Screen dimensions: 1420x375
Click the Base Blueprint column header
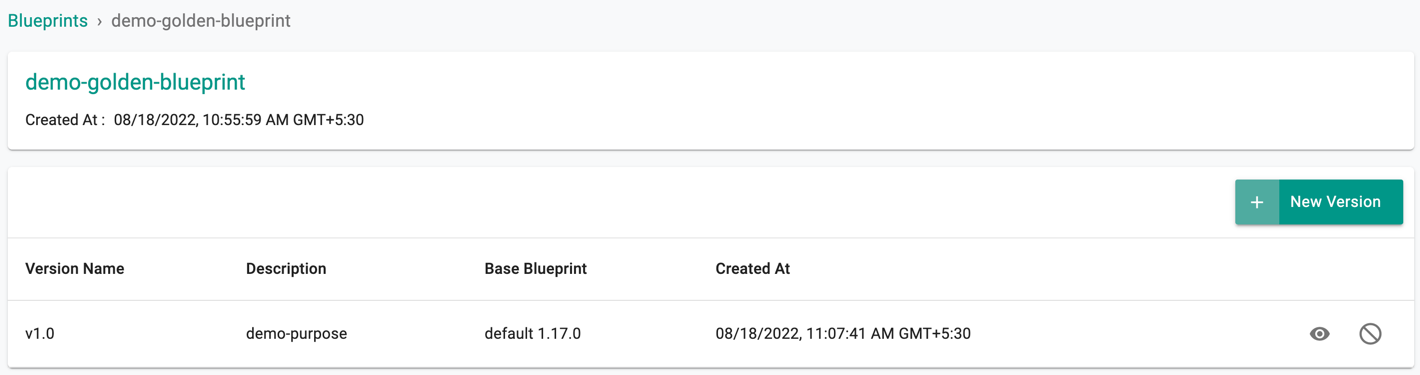pos(536,269)
